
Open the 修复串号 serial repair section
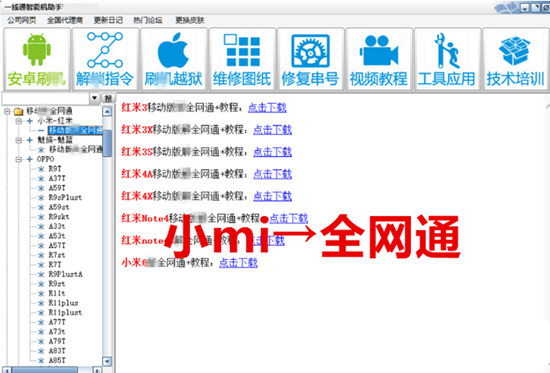(x=310, y=59)
